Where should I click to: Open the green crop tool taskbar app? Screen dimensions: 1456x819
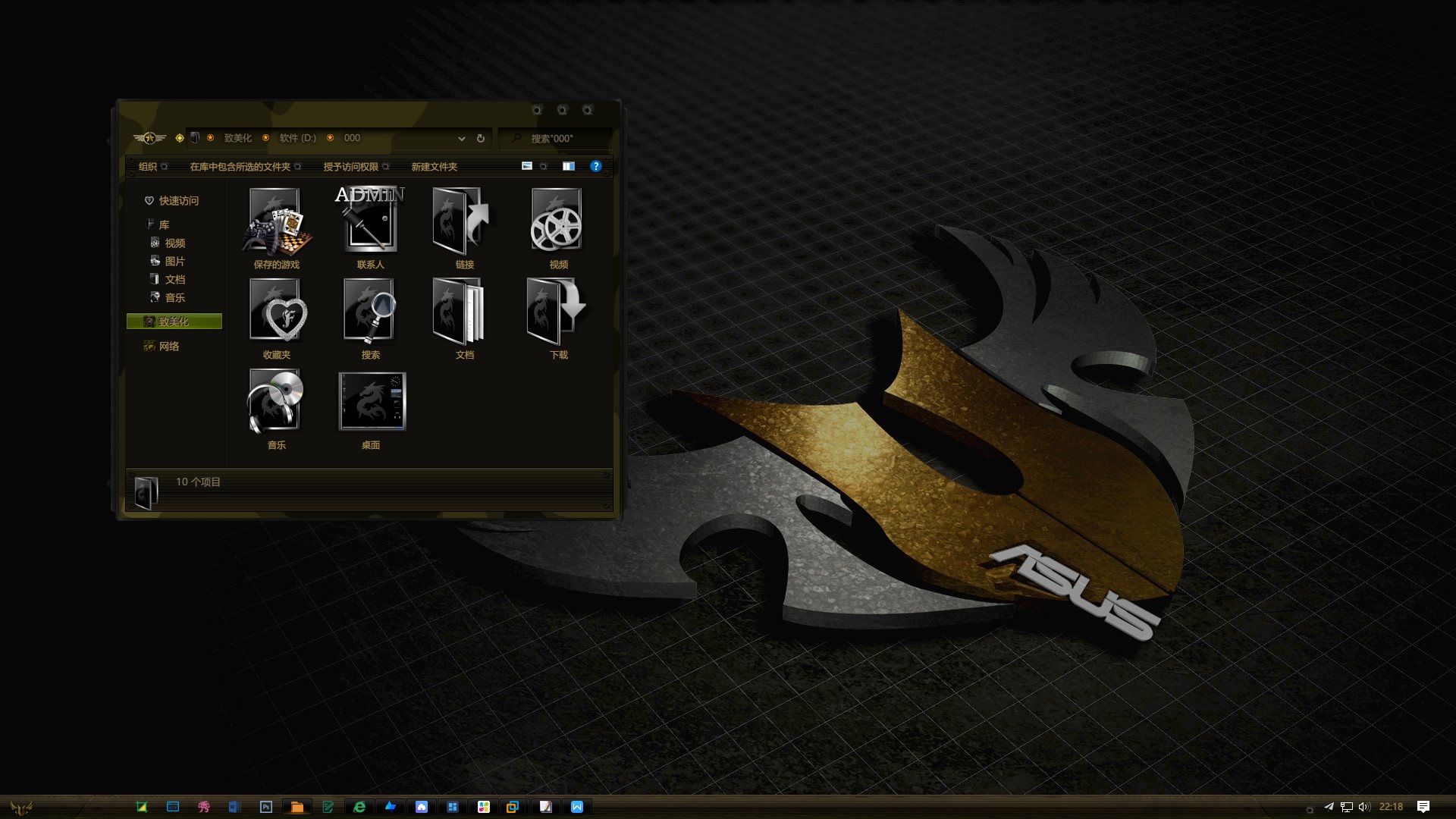(142, 807)
